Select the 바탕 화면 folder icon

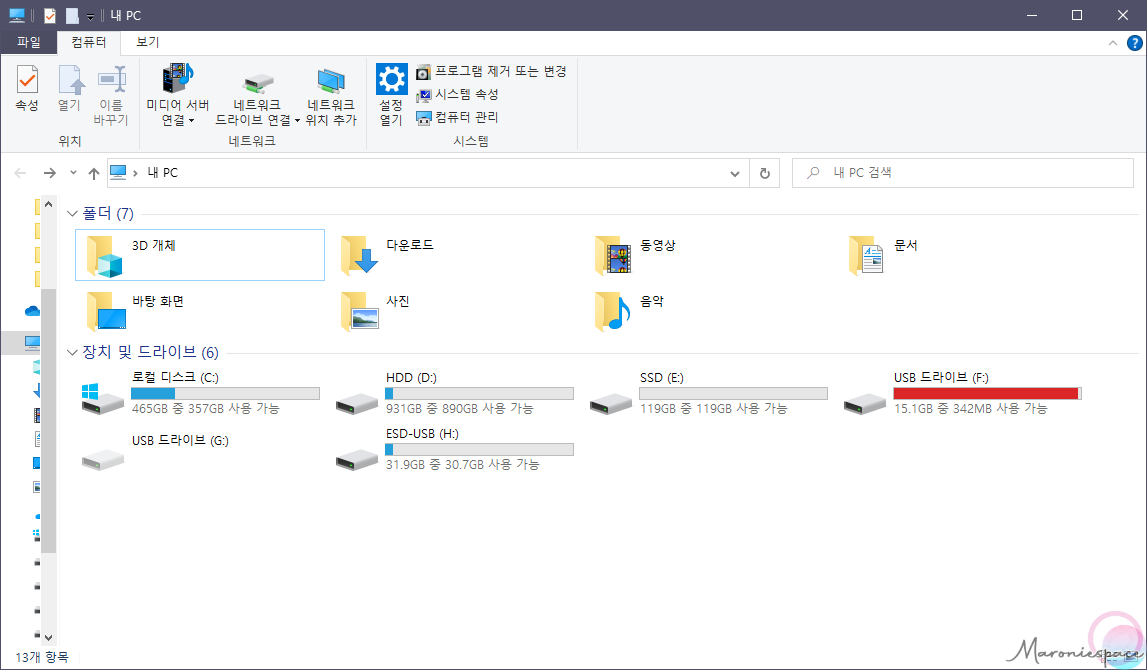pos(106,312)
